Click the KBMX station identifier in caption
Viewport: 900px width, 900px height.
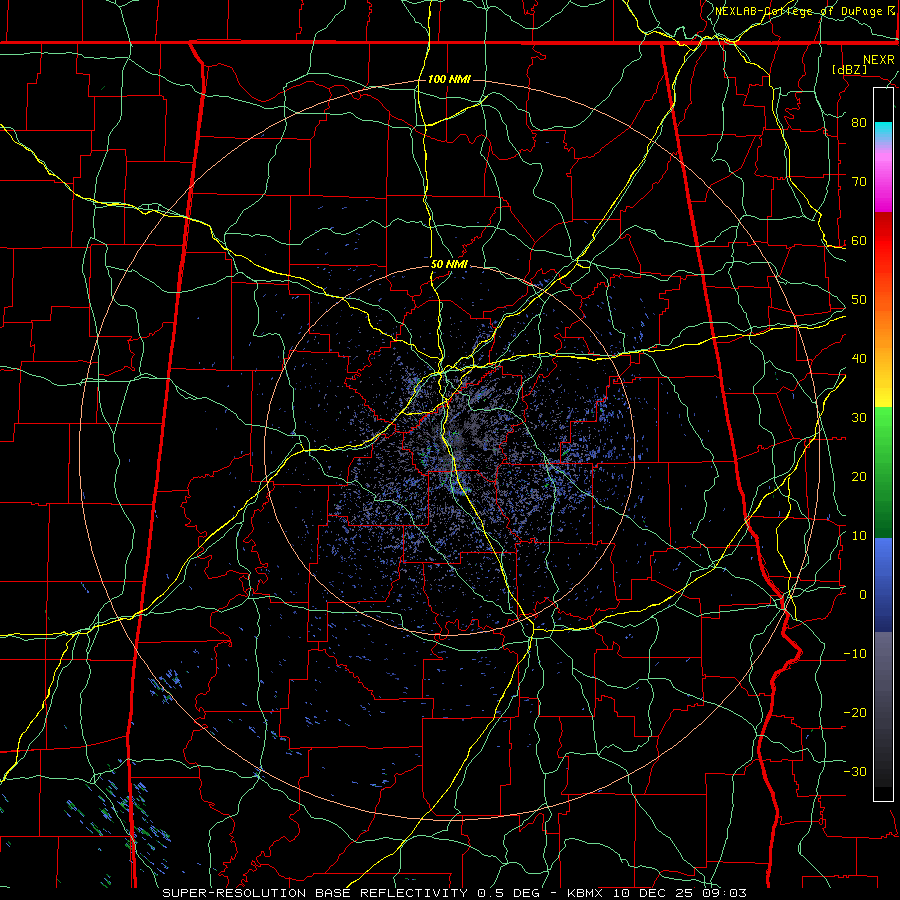coord(587,893)
